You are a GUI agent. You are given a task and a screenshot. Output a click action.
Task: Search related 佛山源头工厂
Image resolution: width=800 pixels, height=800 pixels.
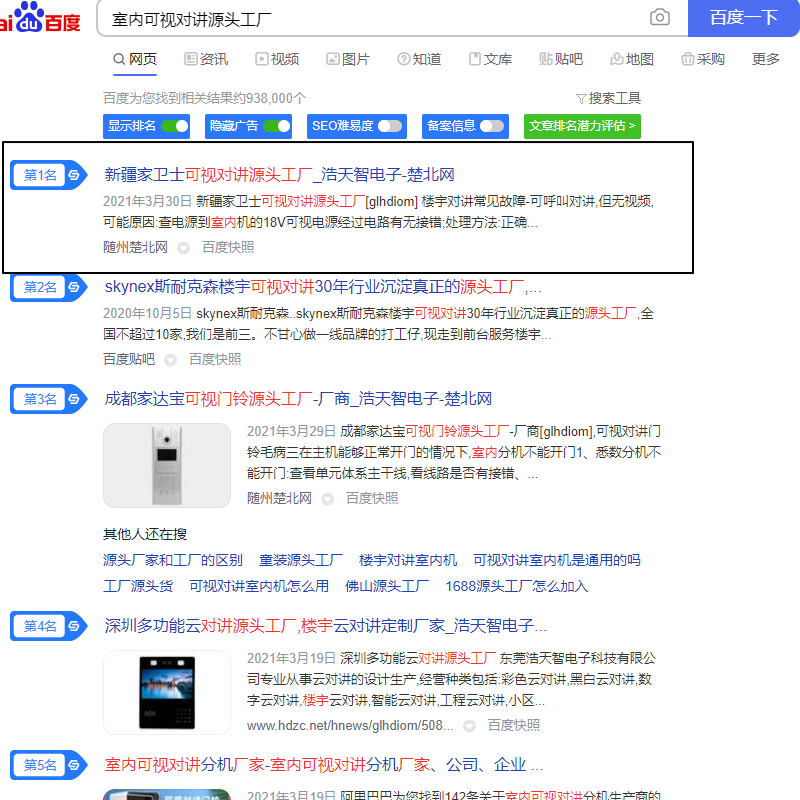pyautogui.click(x=387, y=586)
